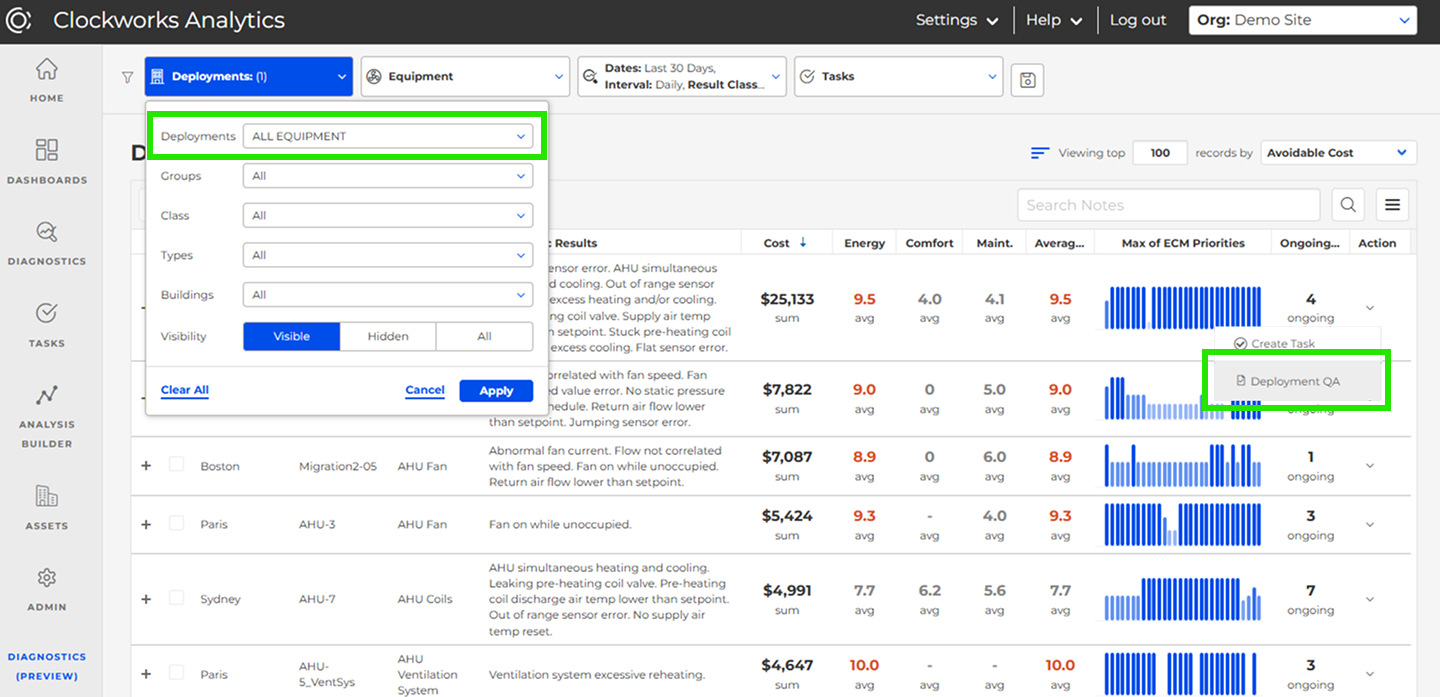This screenshot has width=1440, height=697.
Task: Click the Clockworks Analytics logo icon
Action: pos(19,20)
